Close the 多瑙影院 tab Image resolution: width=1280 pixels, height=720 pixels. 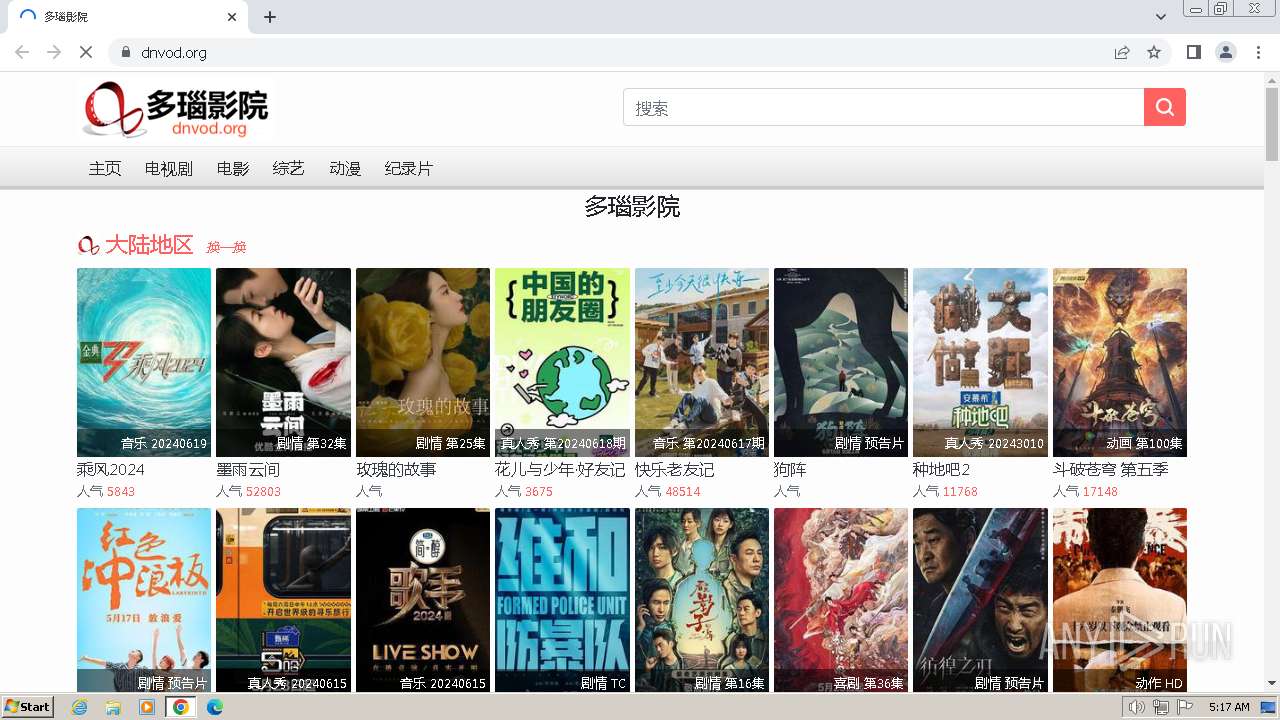click(232, 17)
